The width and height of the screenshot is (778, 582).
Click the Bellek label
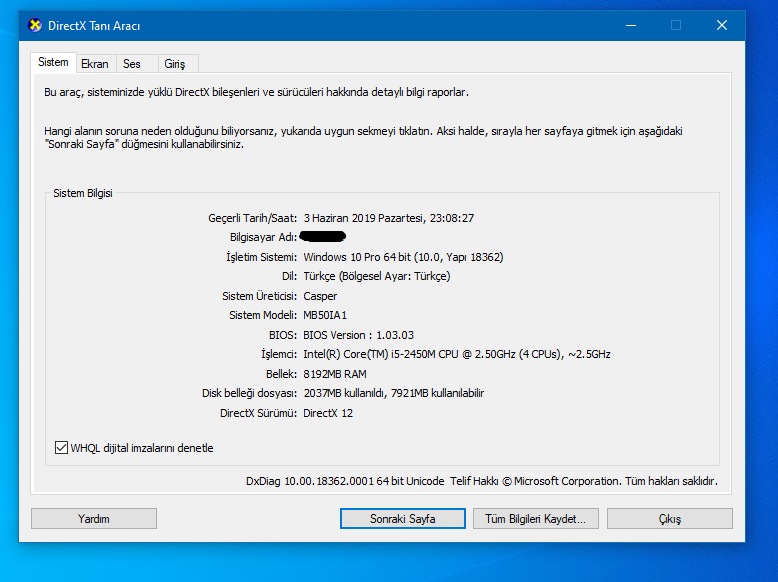281,374
